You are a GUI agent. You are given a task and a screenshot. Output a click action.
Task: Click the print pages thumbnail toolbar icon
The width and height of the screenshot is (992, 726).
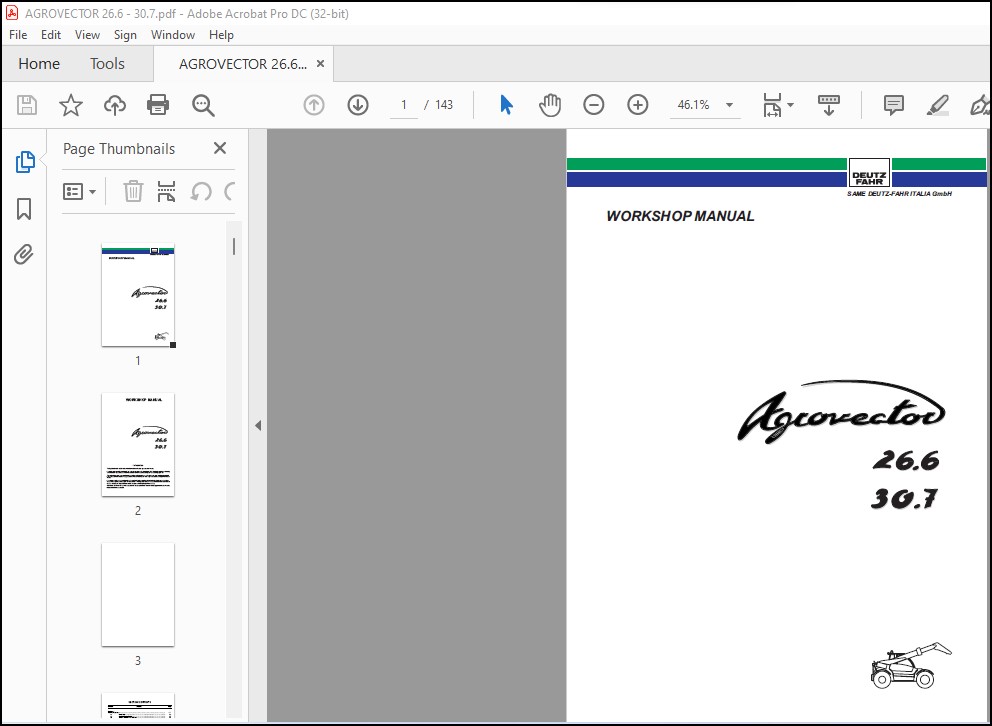pos(166,191)
